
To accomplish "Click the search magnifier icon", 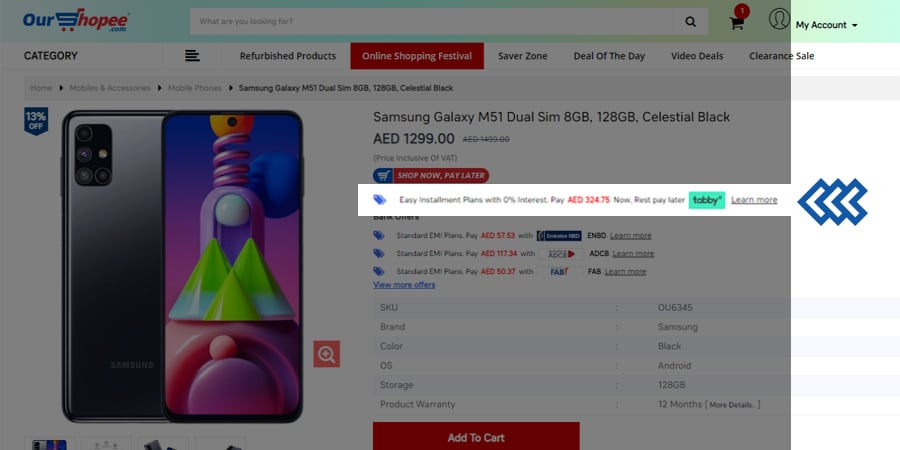I will click(690, 22).
